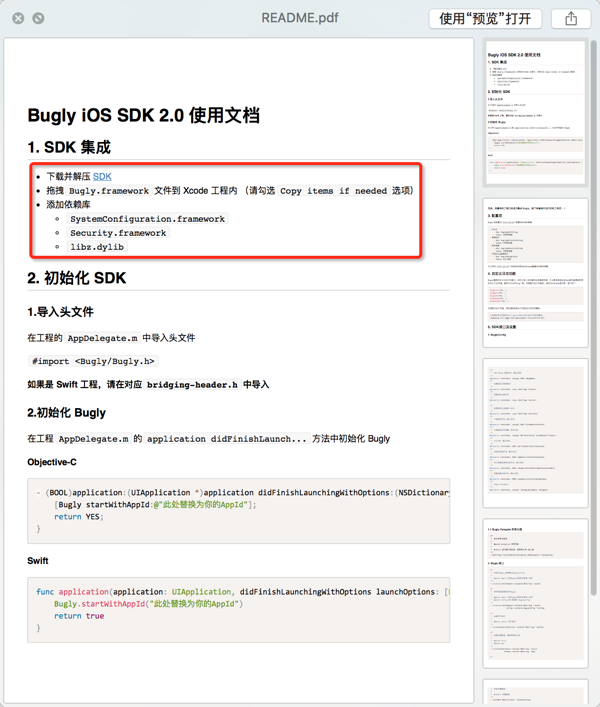The image size is (600, 707).
Task: Close the Quick Look preview window
Action: pyautogui.click(x=18, y=18)
